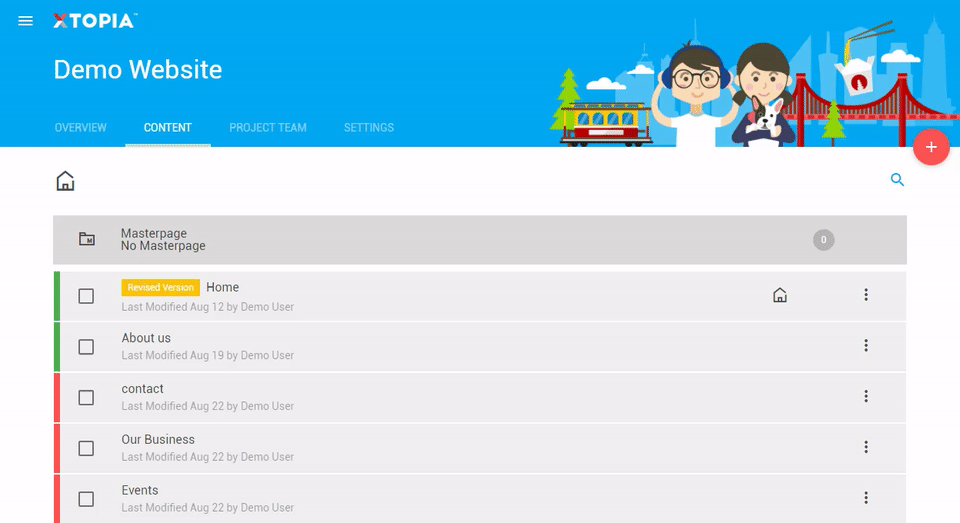960x523 pixels.
Task: Toggle the Our Business checkbox
Action: pyautogui.click(x=86, y=448)
